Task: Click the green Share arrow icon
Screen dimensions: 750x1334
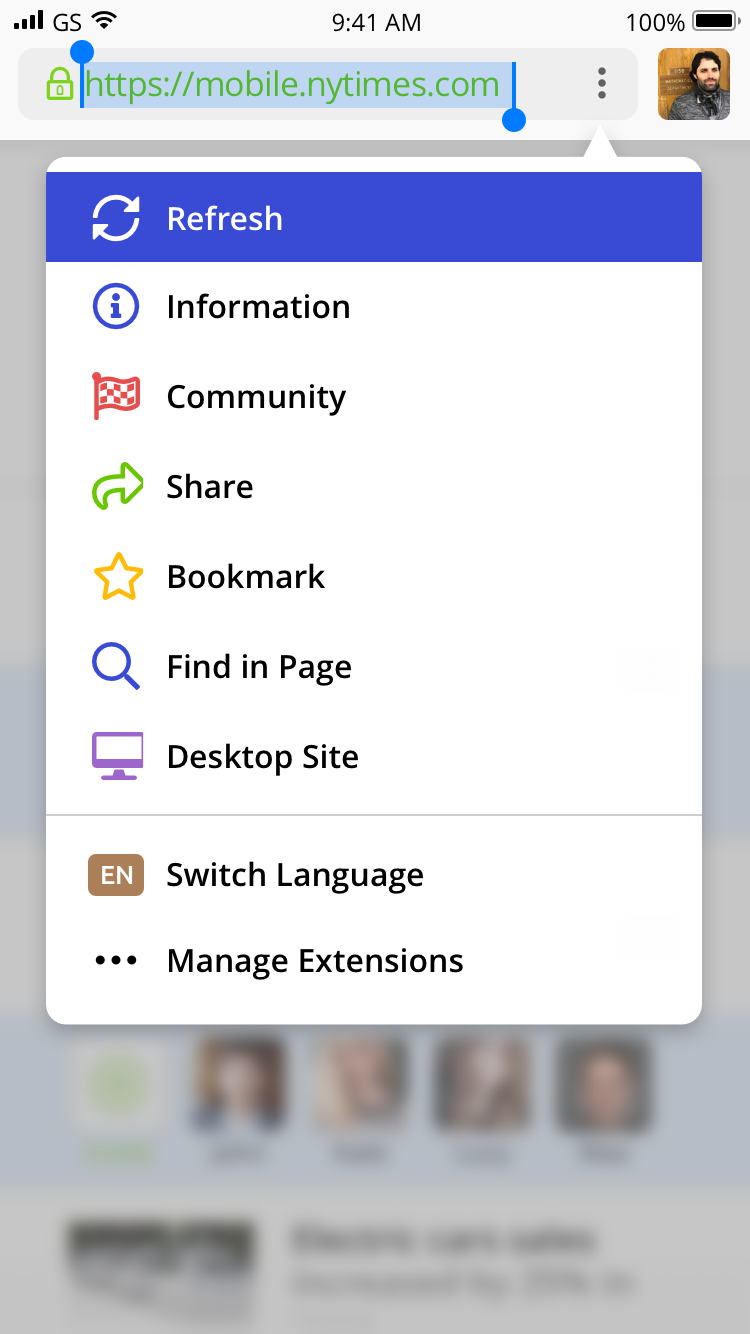Action: click(x=116, y=487)
